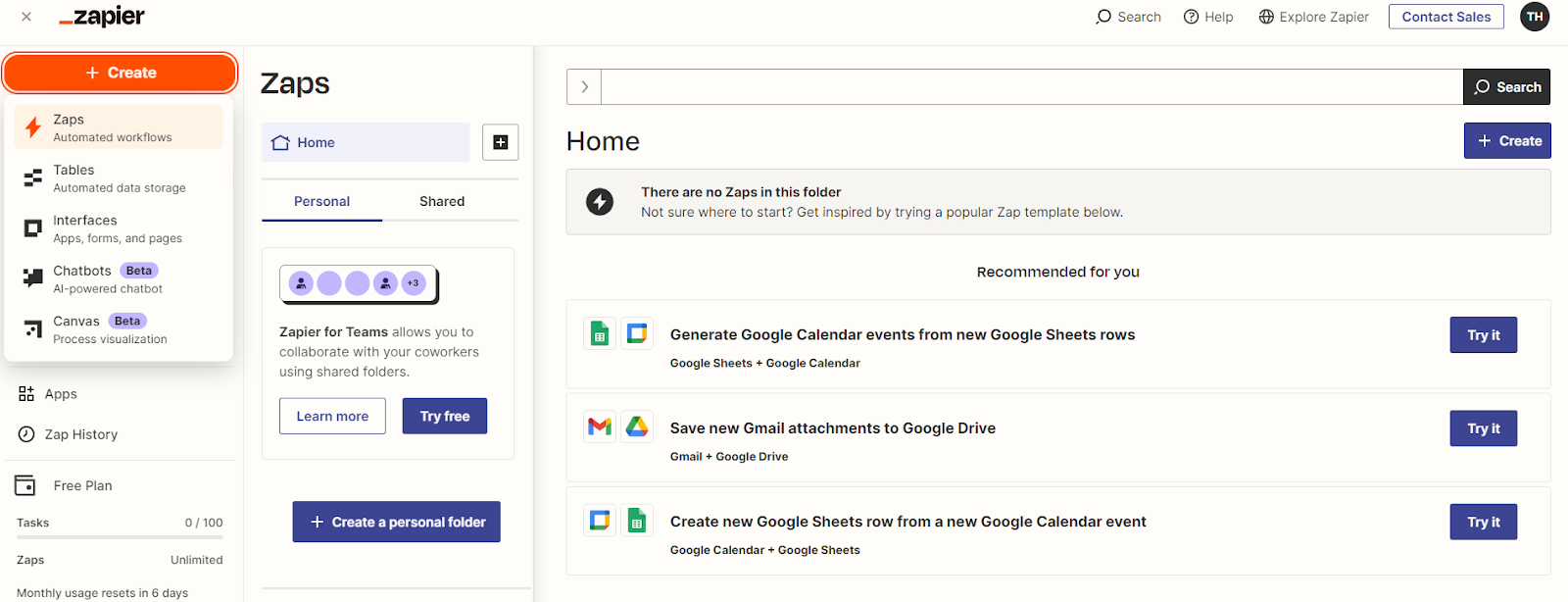Click the orange Create button in the sidebar
Viewport: 1568px width, 602px height.
coord(120,73)
